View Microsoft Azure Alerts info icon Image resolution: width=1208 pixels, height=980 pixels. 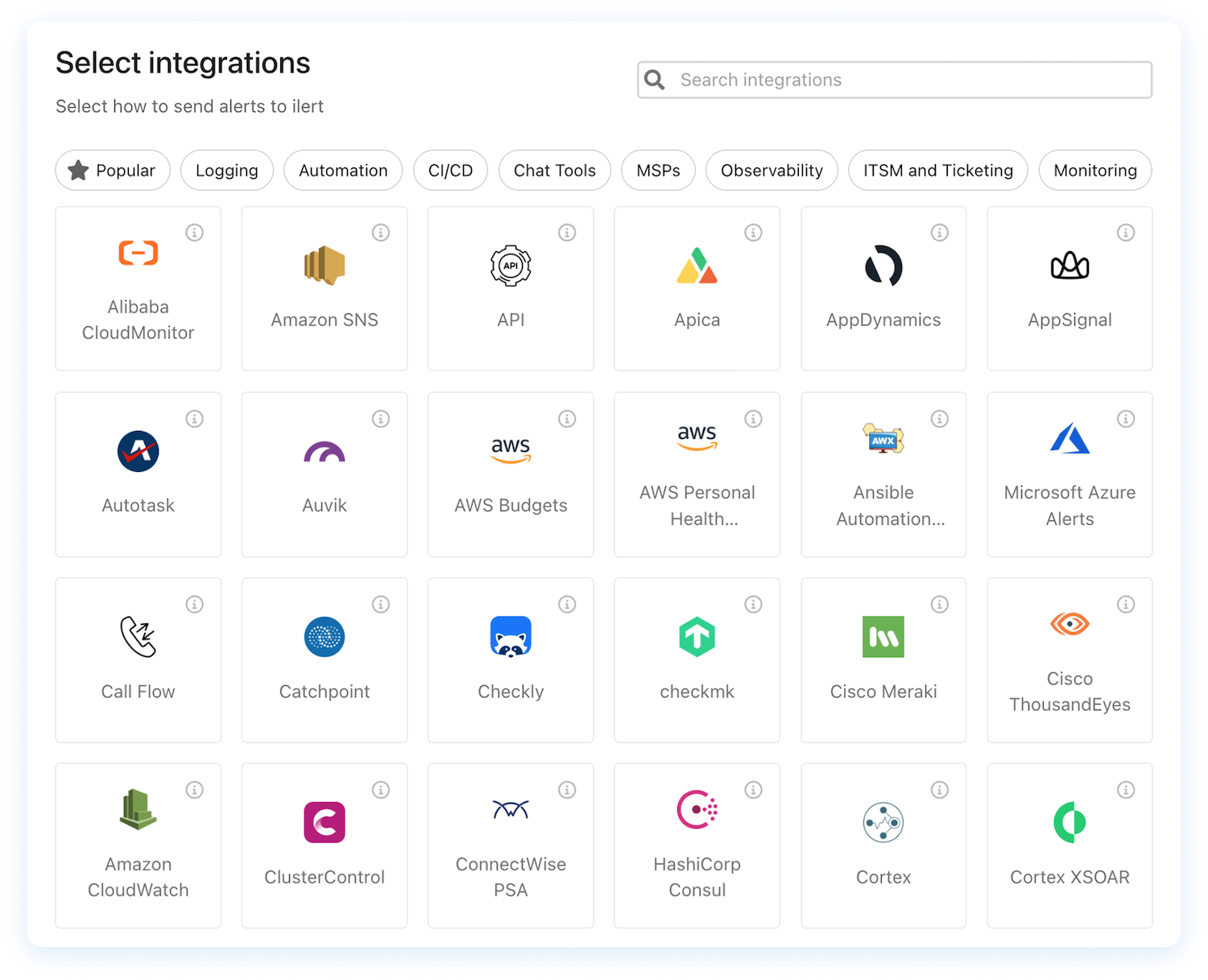(x=1126, y=419)
